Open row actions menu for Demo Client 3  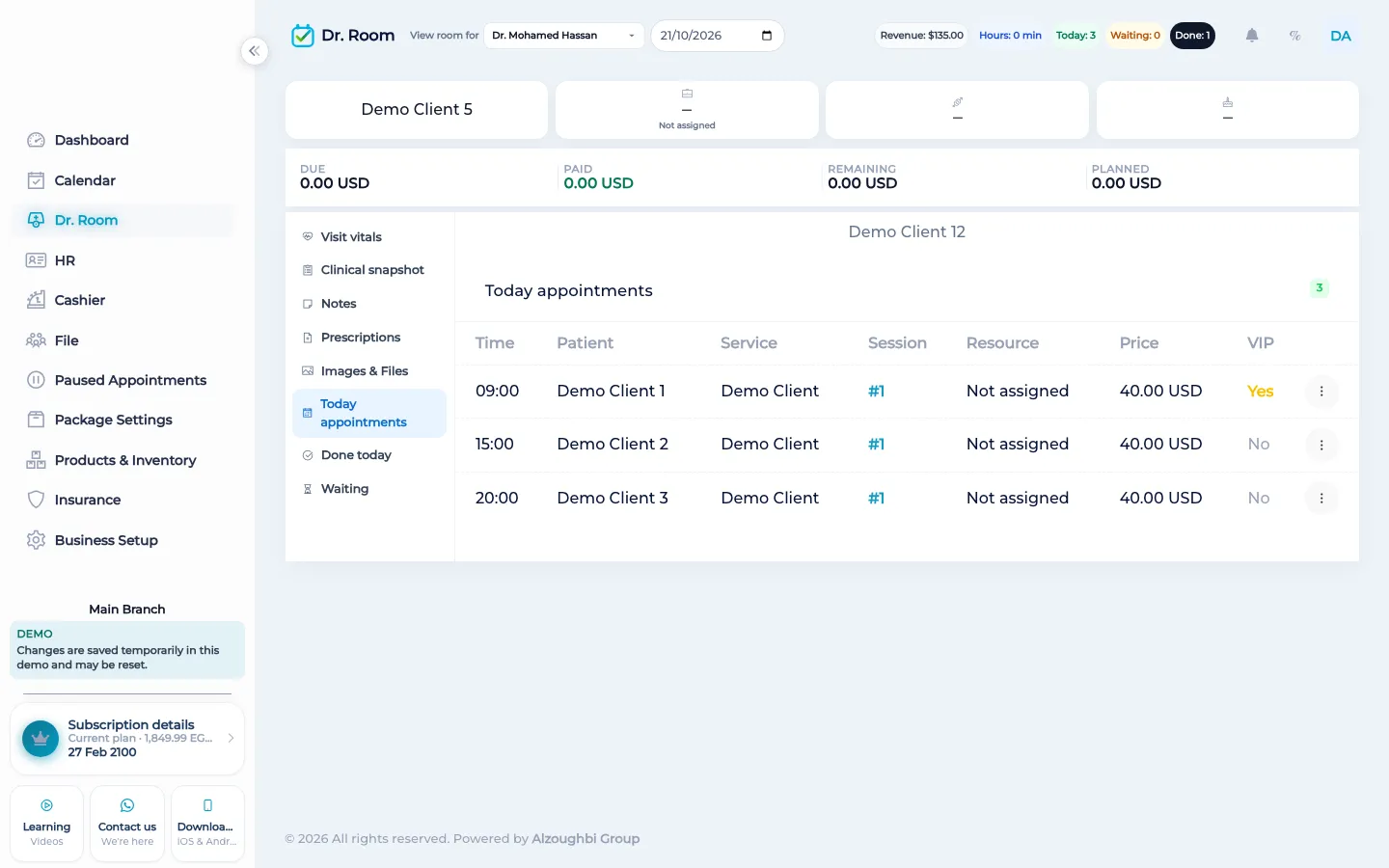(x=1321, y=499)
